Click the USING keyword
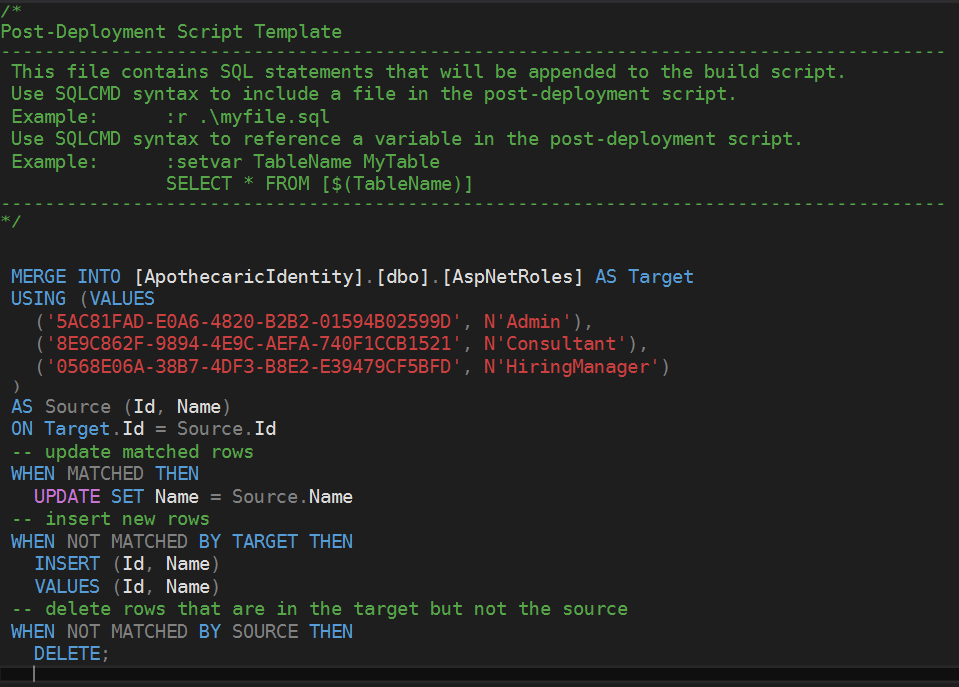This screenshot has width=959, height=687. coord(39,299)
